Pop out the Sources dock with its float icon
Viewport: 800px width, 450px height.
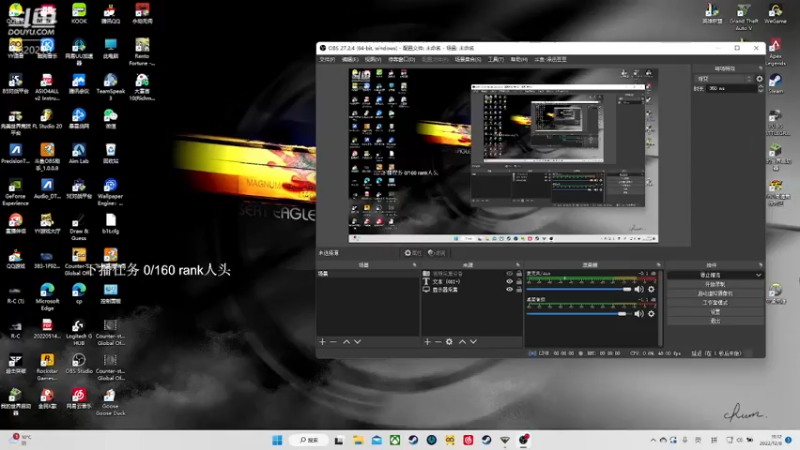[x=518, y=265]
